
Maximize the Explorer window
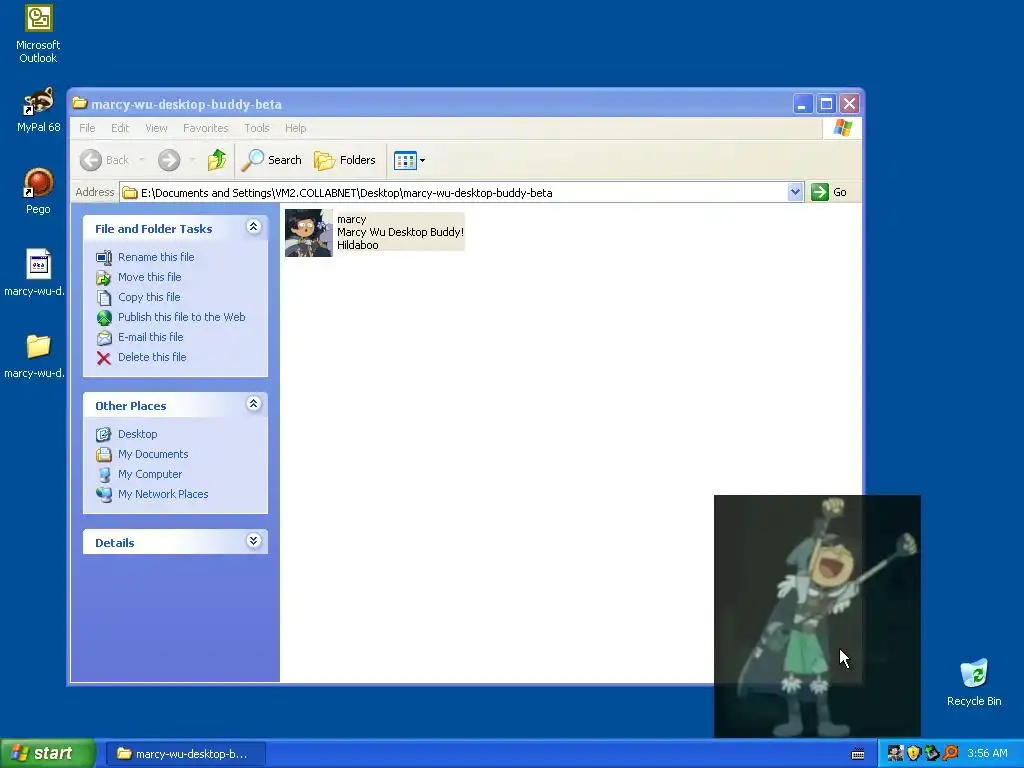826,103
